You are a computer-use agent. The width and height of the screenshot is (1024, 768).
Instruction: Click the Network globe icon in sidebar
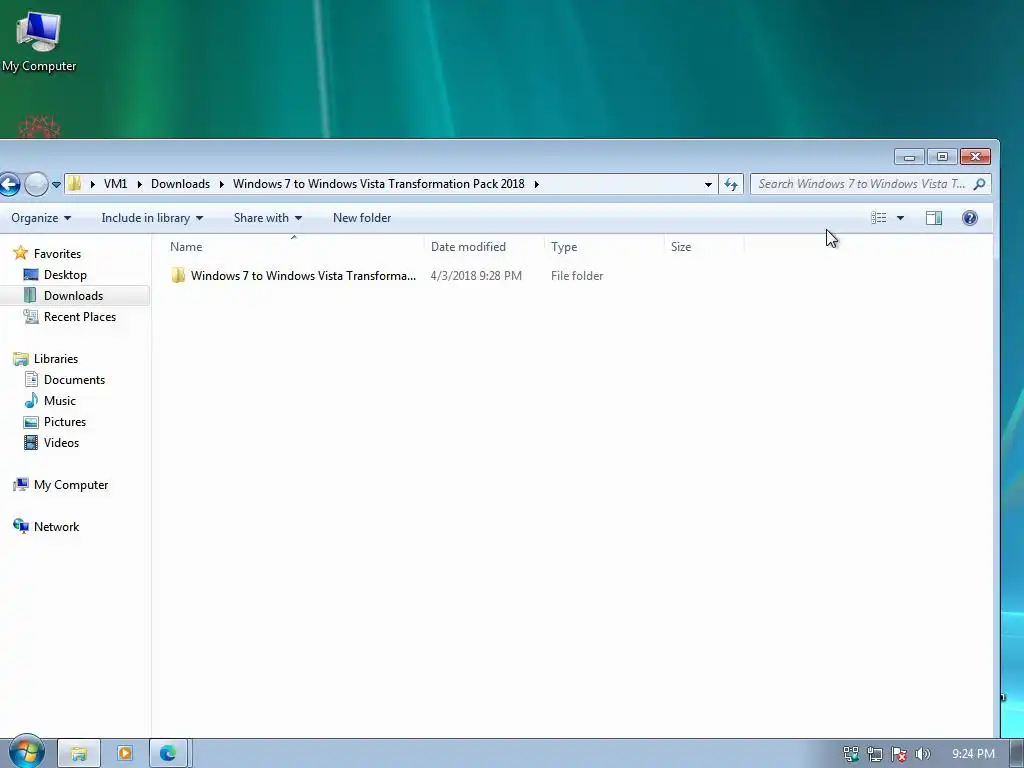click(21, 526)
